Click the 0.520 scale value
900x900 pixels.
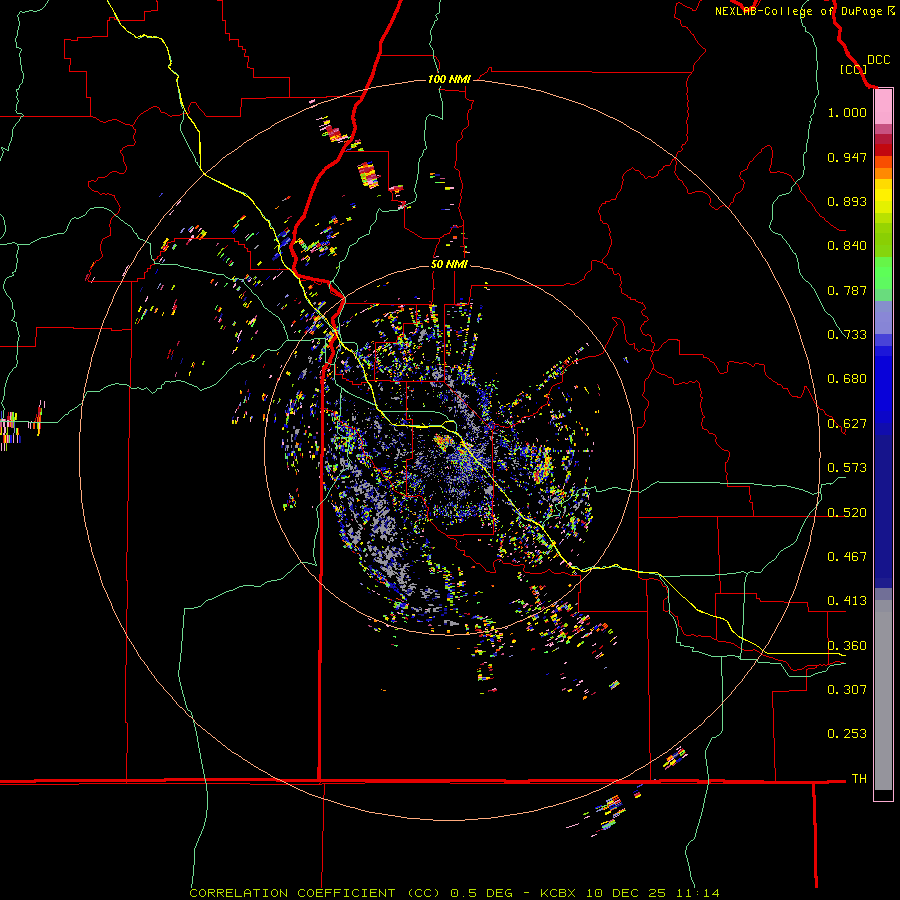[847, 513]
